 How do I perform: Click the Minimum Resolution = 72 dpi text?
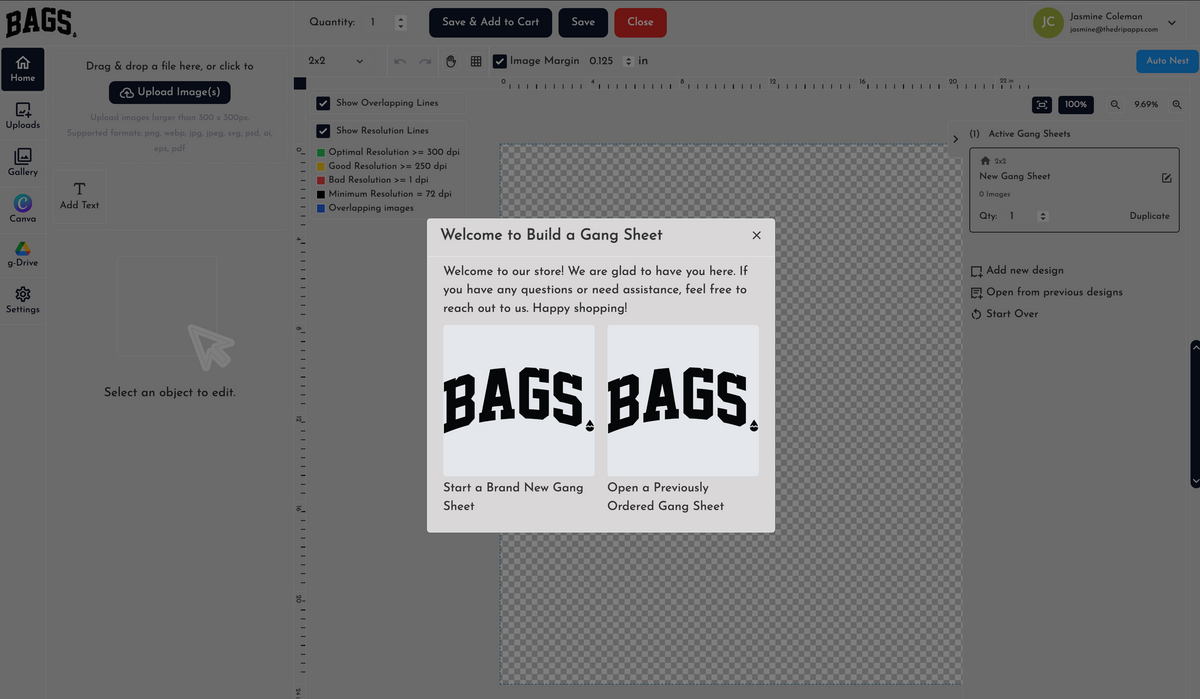pos(390,194)
